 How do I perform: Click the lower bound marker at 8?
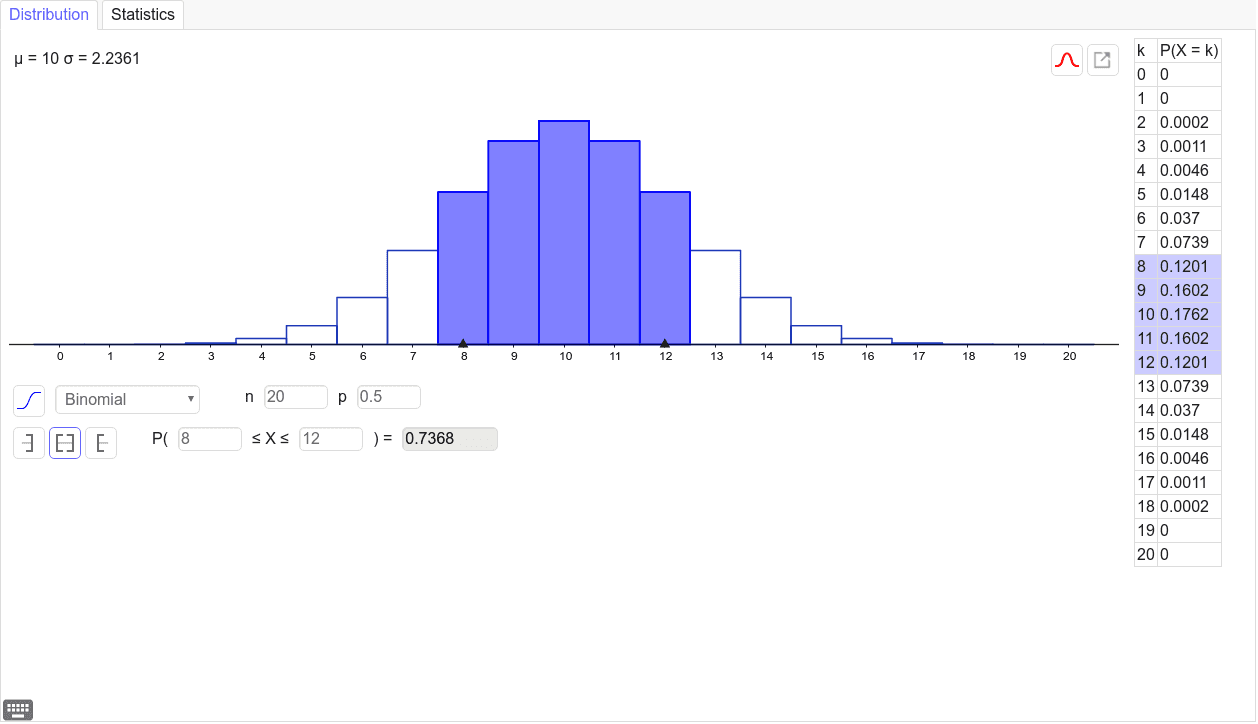pos(463,343)
